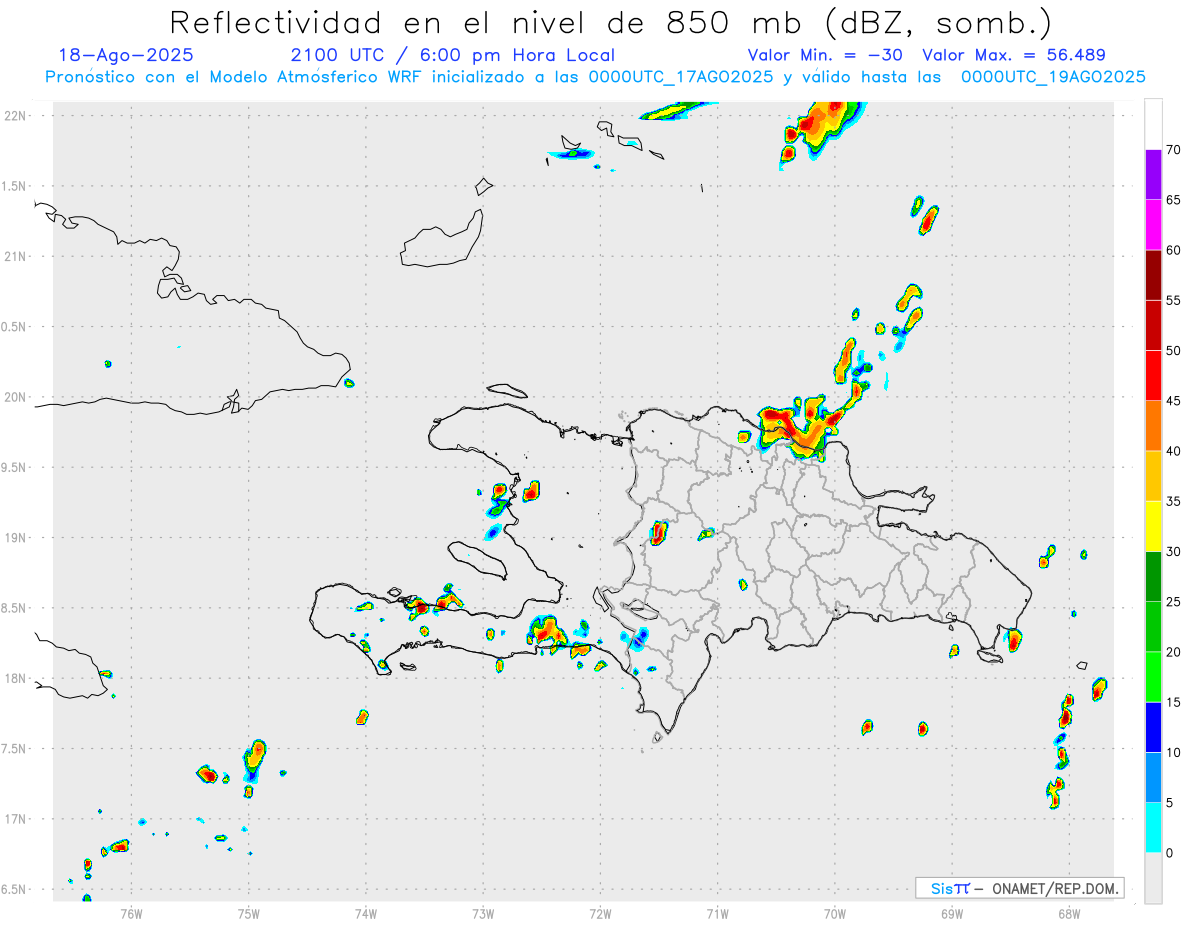This screenshot has width=1200, height=927.
Task: Click the '18N' latitude label
Action: (15, 679)
